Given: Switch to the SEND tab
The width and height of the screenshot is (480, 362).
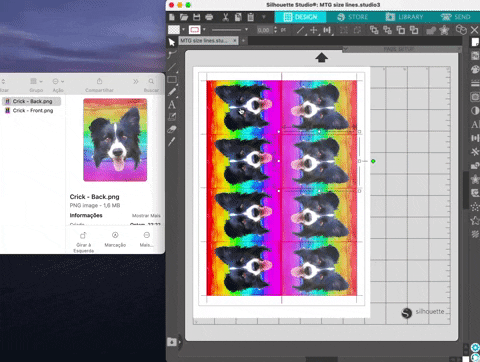Looking at the screenshot, I should click(455, 17).
